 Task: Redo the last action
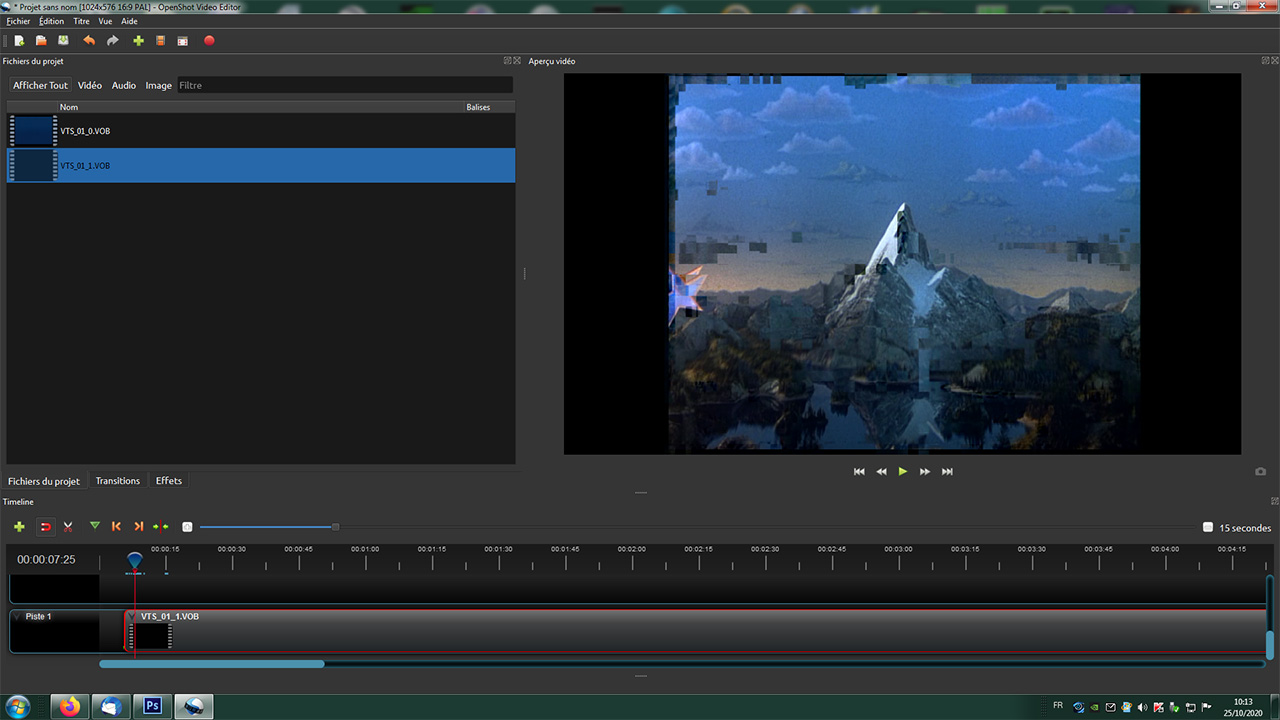click(113, 41)
